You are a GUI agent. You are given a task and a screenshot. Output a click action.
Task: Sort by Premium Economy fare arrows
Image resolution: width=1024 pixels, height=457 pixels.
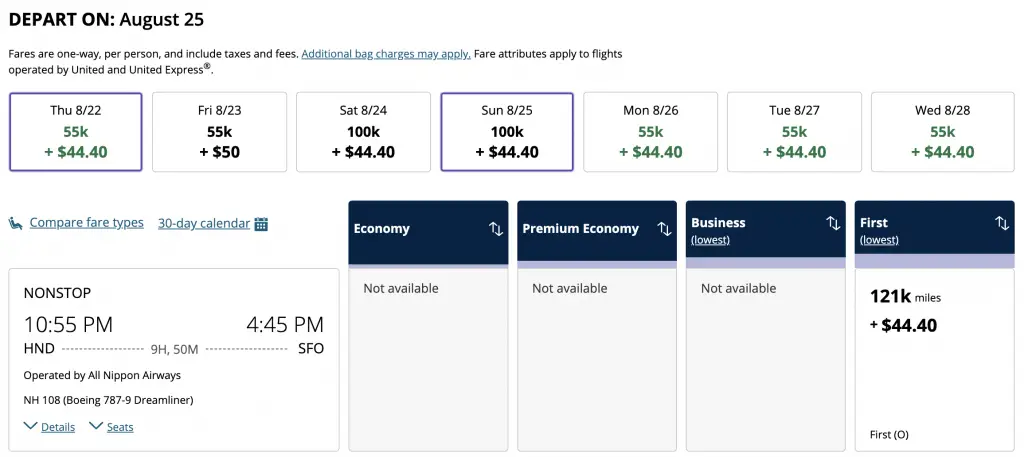coord(664,228)
